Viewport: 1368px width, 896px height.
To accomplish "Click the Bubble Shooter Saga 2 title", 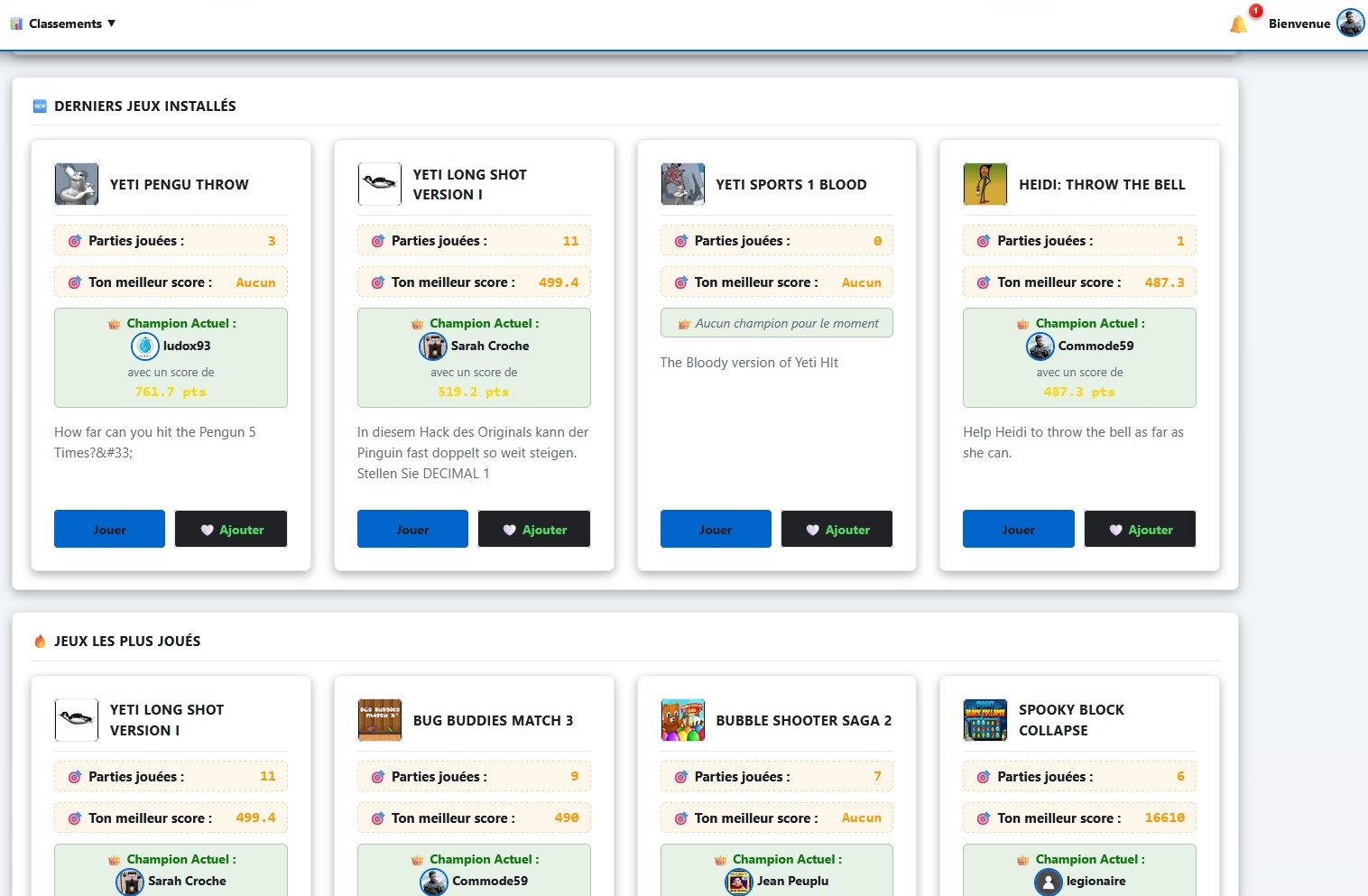I will [x=804, y=720].
